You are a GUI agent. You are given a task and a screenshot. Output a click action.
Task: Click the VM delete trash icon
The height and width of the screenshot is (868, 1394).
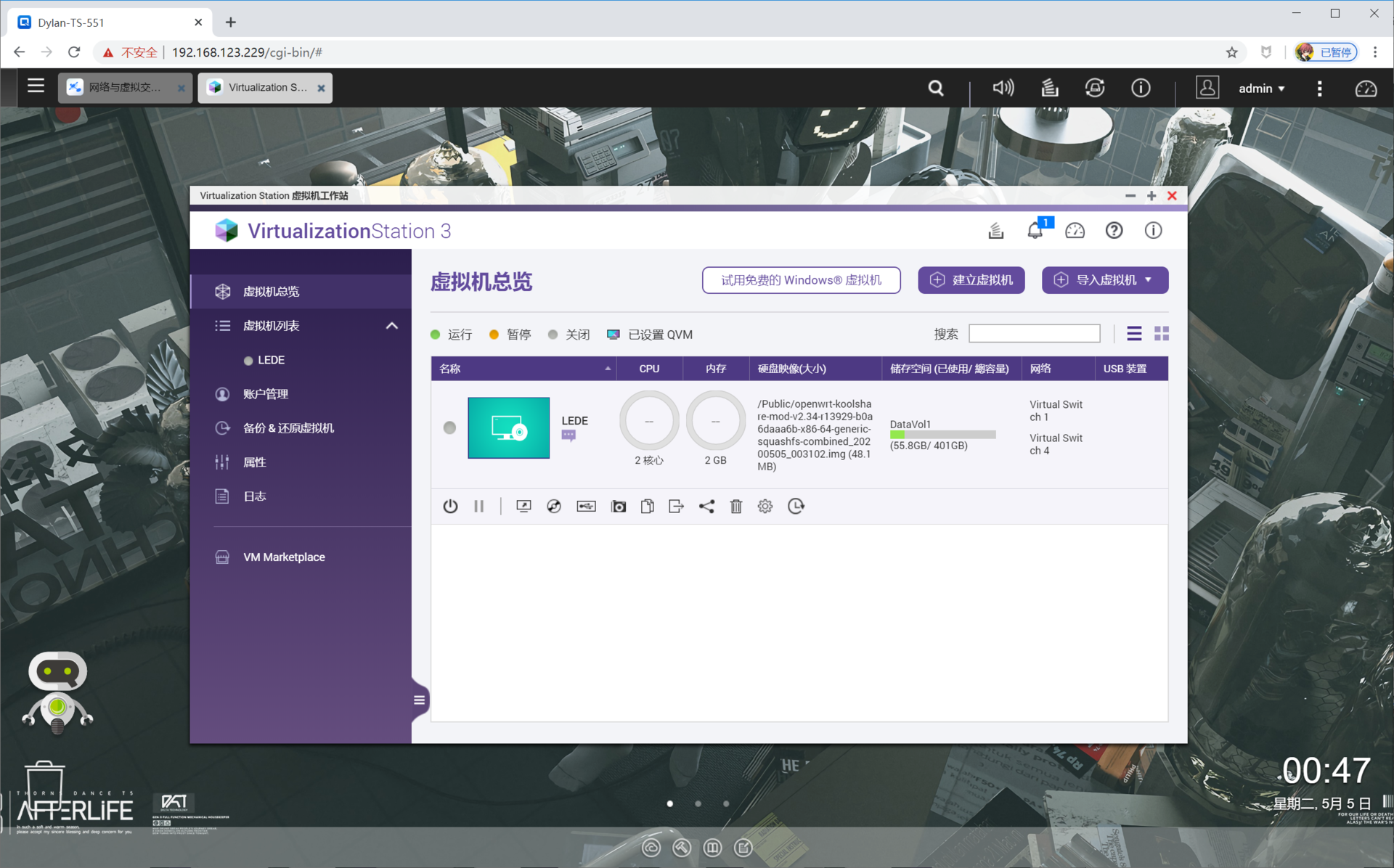tap(735, 507)
